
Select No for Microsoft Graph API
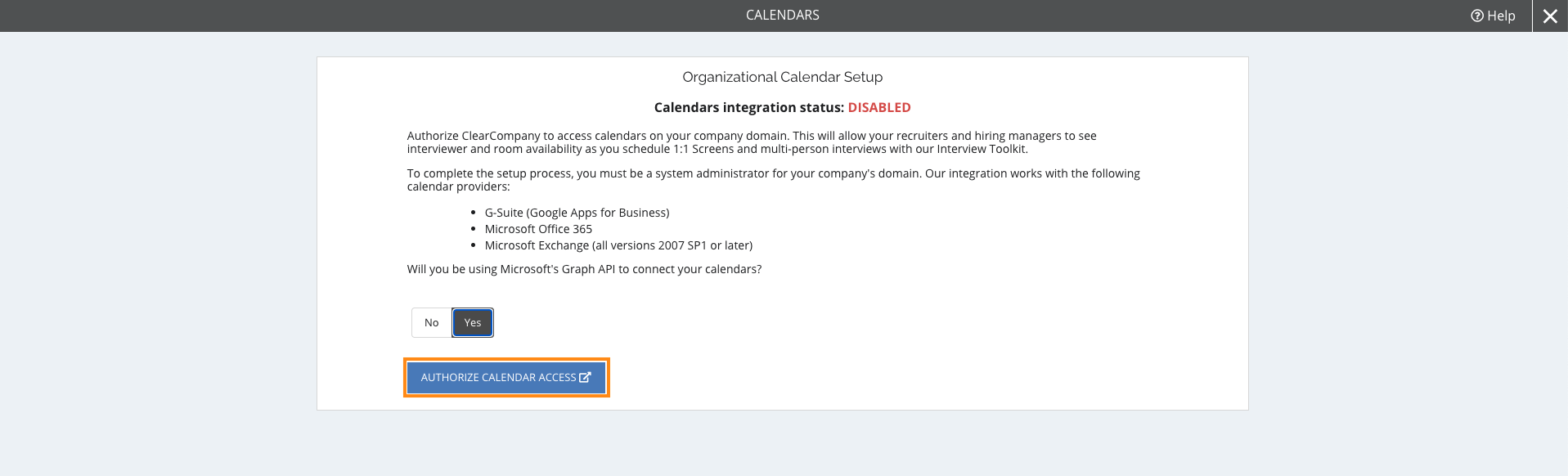432,322
